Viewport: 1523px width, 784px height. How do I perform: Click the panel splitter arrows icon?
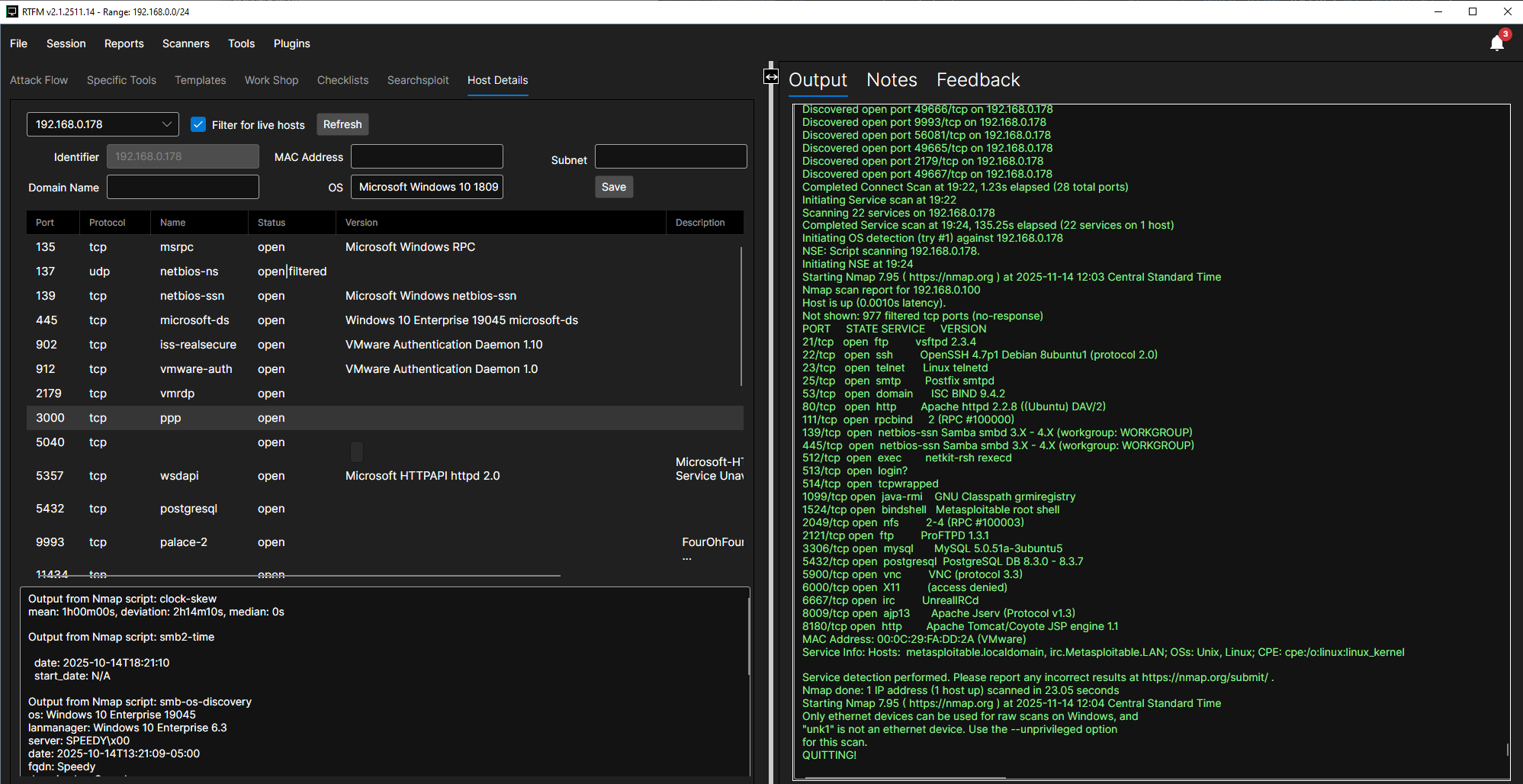point(771,77)
